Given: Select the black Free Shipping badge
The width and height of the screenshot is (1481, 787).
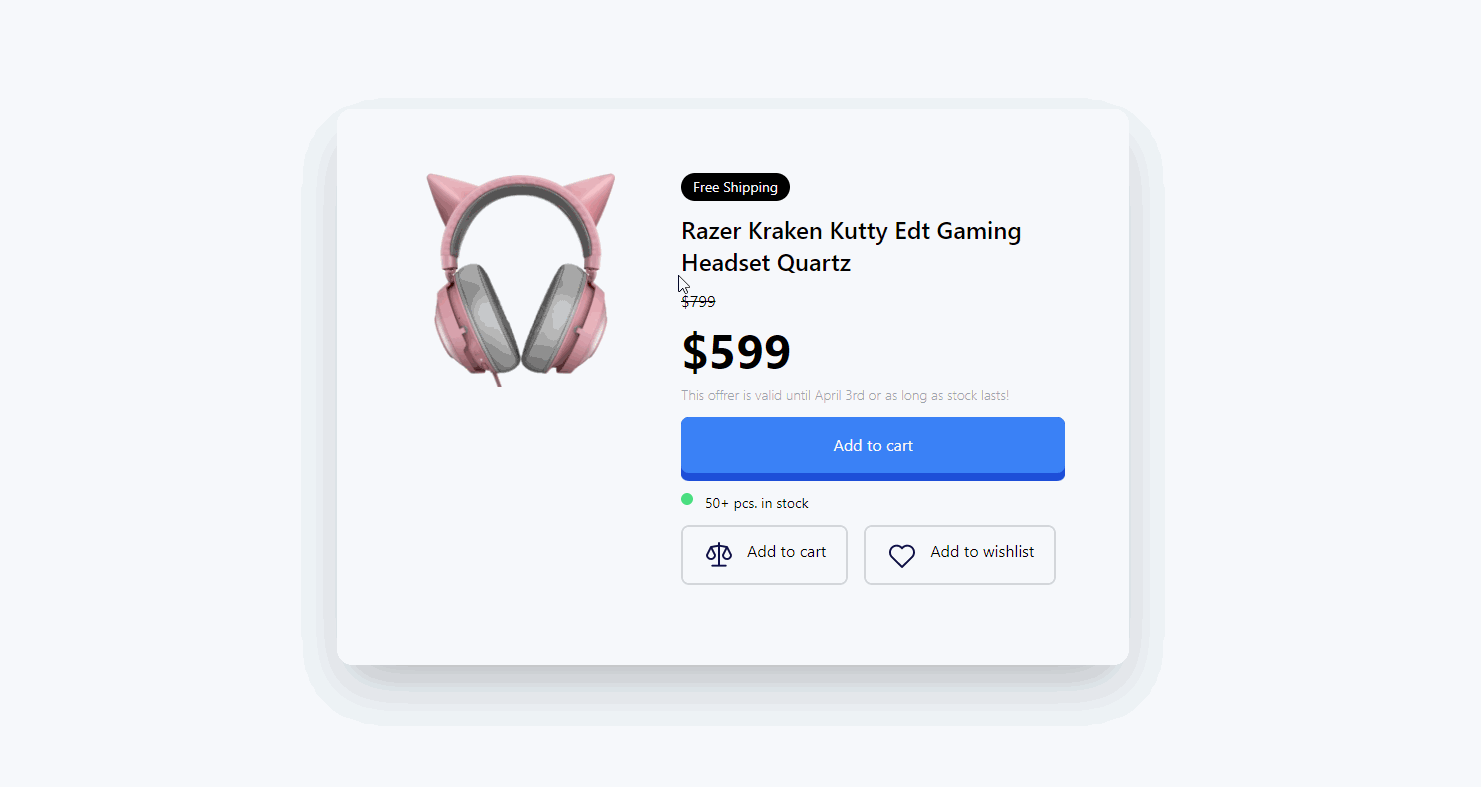Looking at the screenshot, I should pyautogui.click(x=735, y=187).
